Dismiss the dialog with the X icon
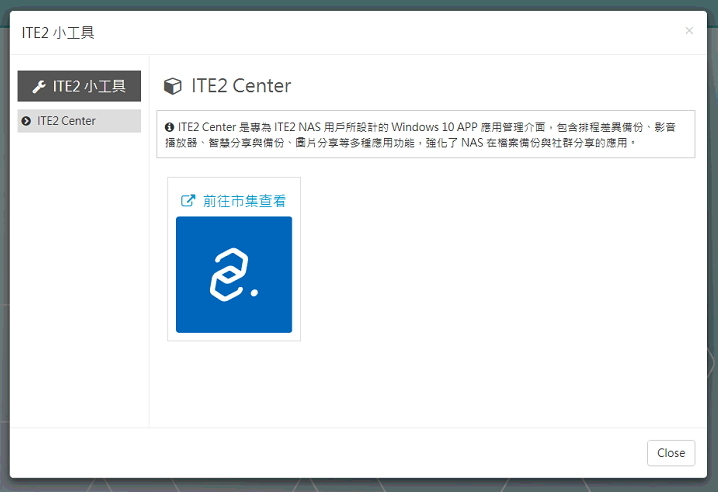The height and width of the screenshot is (492, 718). pyautogui.click(x=689, y=31)
